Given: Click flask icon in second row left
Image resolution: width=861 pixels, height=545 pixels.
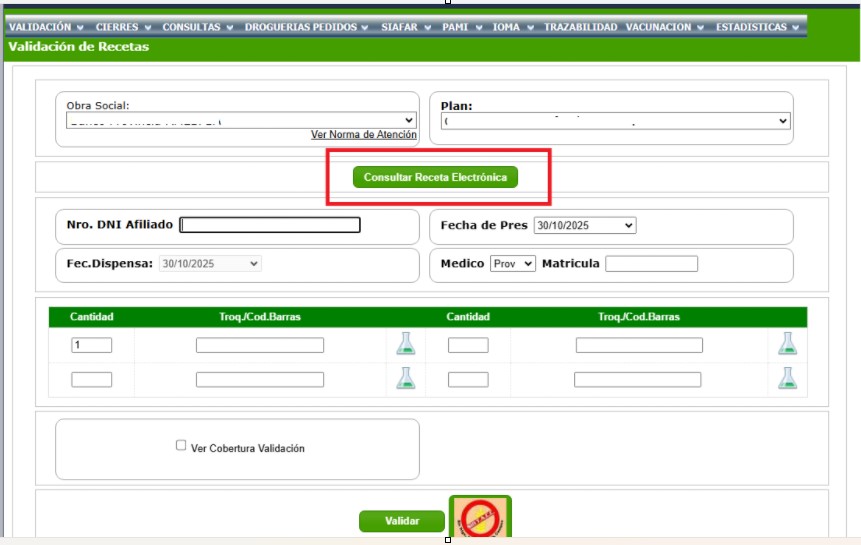Looking at the screenshot, I should point(406,378).
